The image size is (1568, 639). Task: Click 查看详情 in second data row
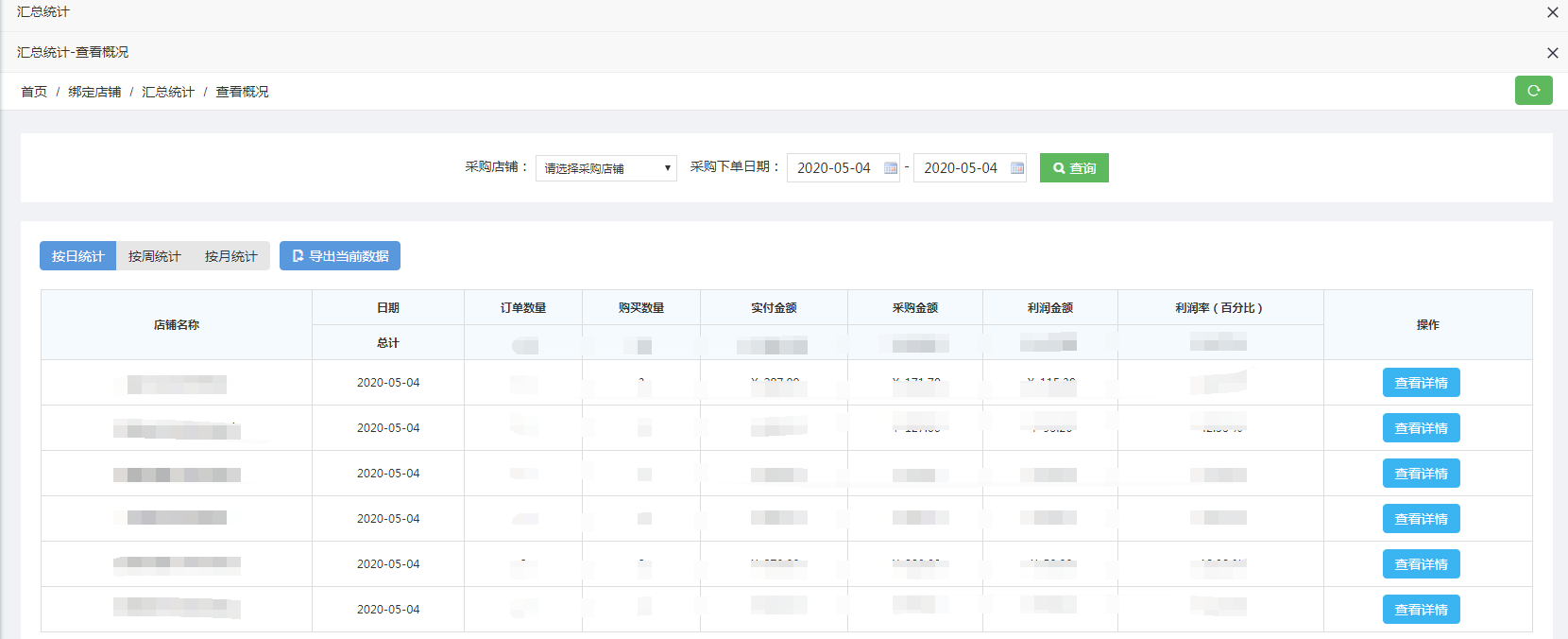(1422, 428)
